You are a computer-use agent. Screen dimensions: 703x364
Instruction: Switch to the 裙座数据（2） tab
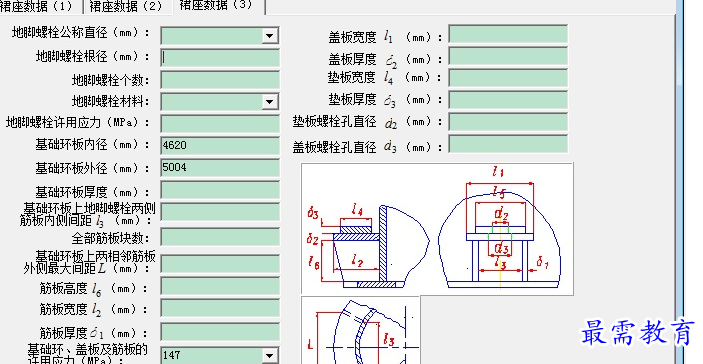[x=127, y=6]
